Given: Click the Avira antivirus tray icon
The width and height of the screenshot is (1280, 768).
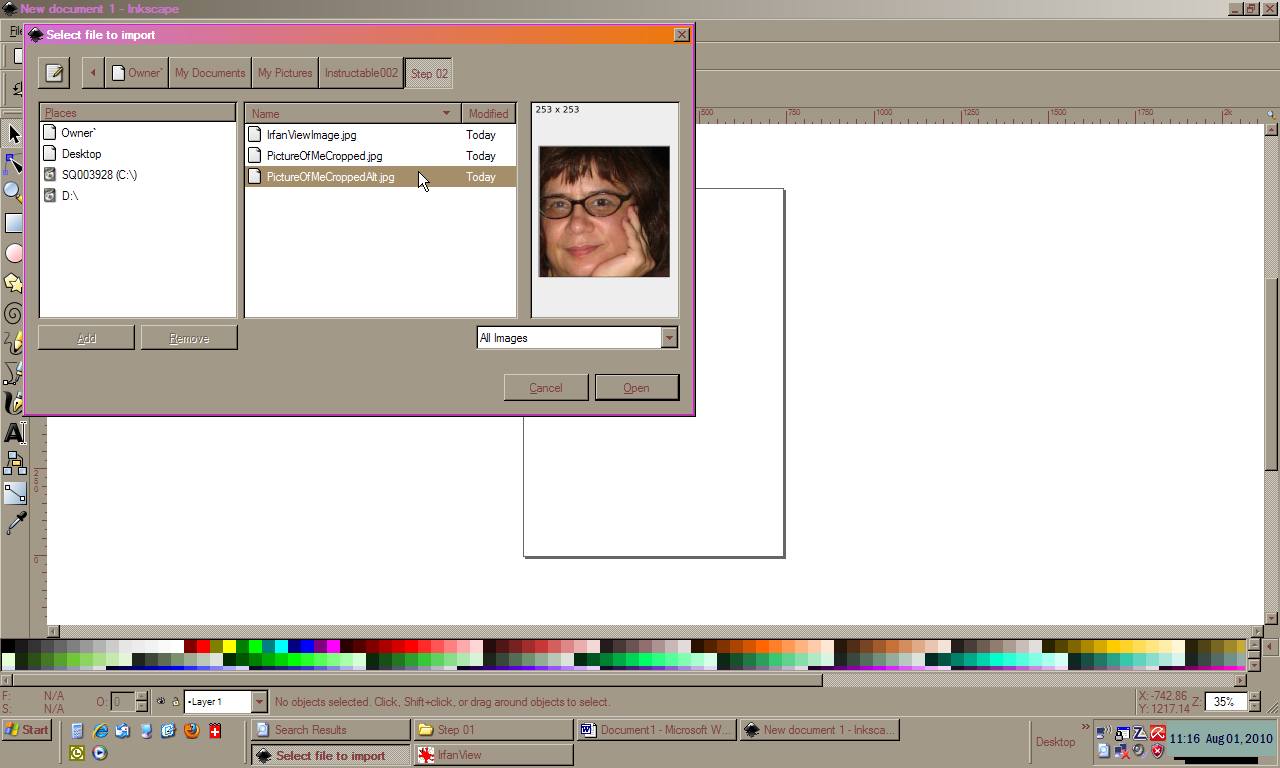Looking at the screenshot, I should tap(1158, 734).
